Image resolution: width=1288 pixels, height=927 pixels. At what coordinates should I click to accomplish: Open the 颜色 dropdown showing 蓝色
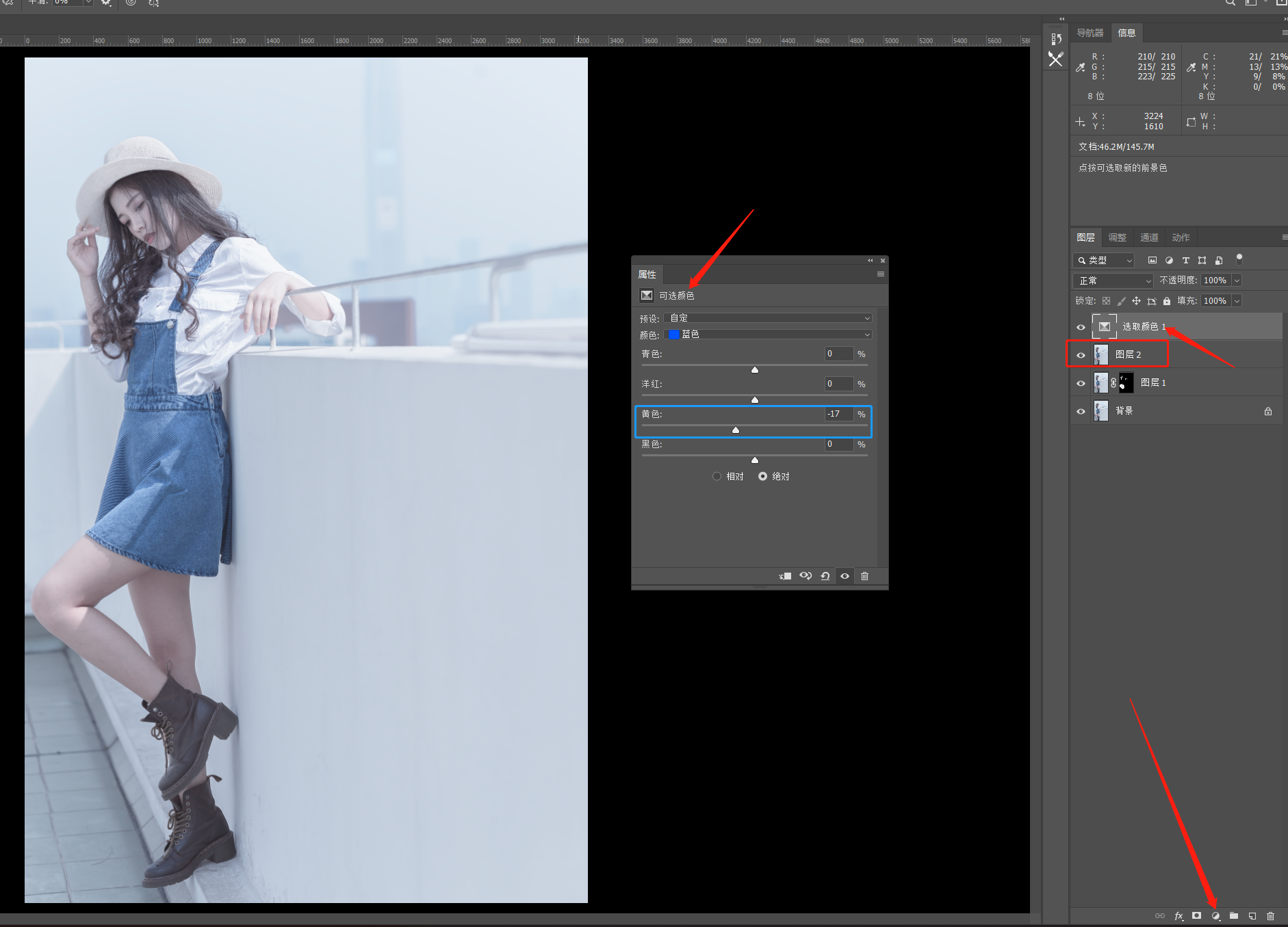(x=768, y=335)
